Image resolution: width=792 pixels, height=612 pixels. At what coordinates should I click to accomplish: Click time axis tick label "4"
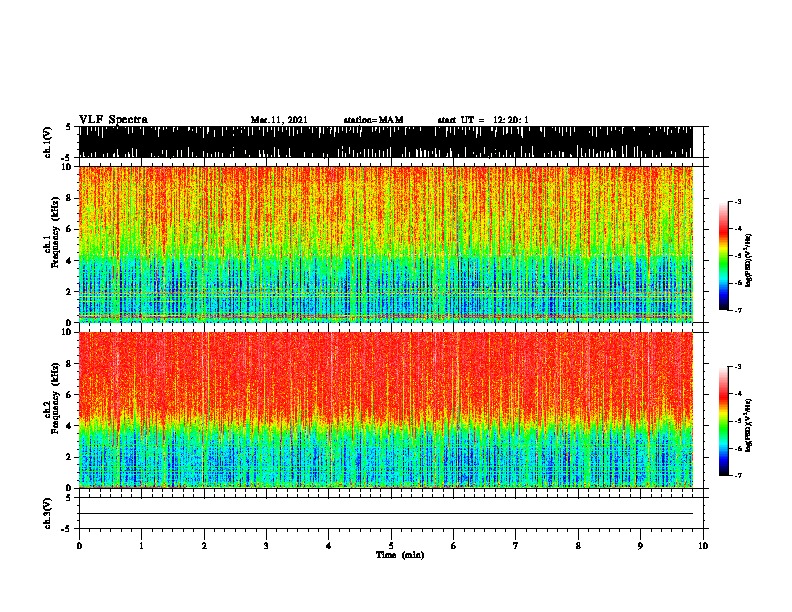329,546
